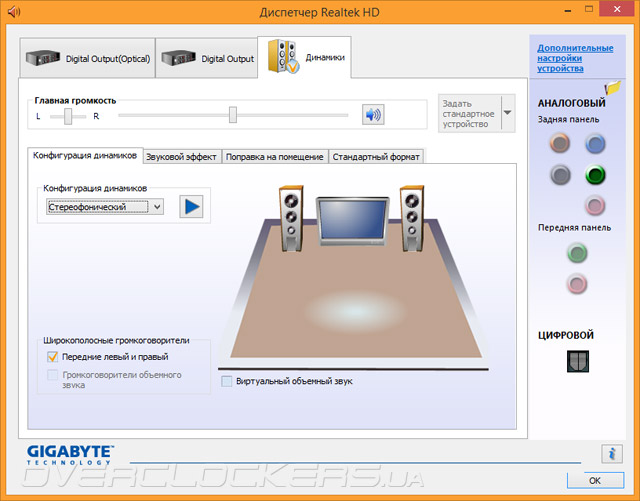Screen dimensions: 640x501
Task: Open the speaker configuration dropdown Стереофонический
Action: click(x=105, y=207)
